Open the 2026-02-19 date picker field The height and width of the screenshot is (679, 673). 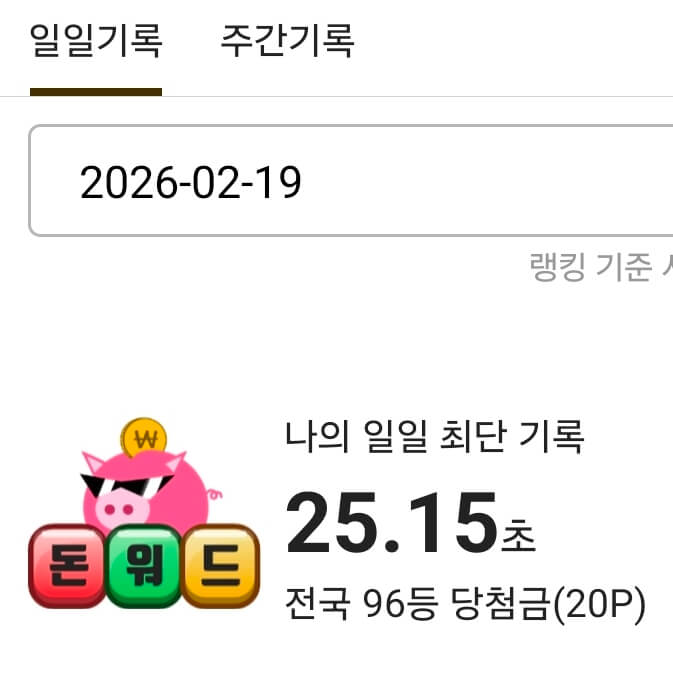click(351, 181)
